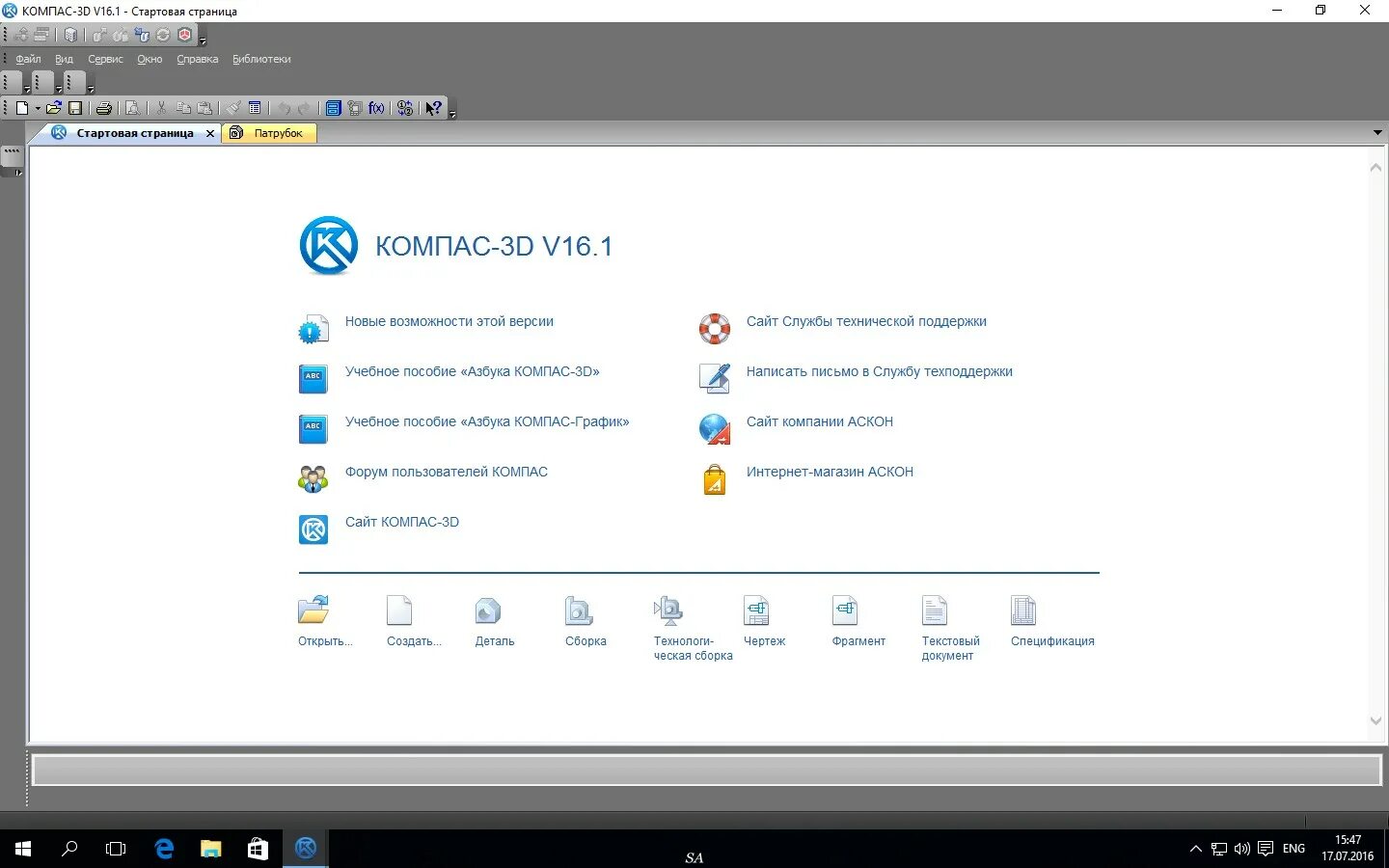Create a new Деталь document
This screenshot has width=1389, height=868.
pos(488,610)
